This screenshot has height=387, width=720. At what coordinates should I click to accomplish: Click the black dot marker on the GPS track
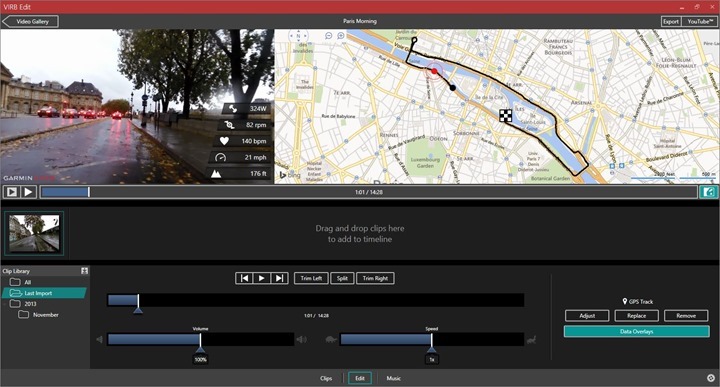452,88
